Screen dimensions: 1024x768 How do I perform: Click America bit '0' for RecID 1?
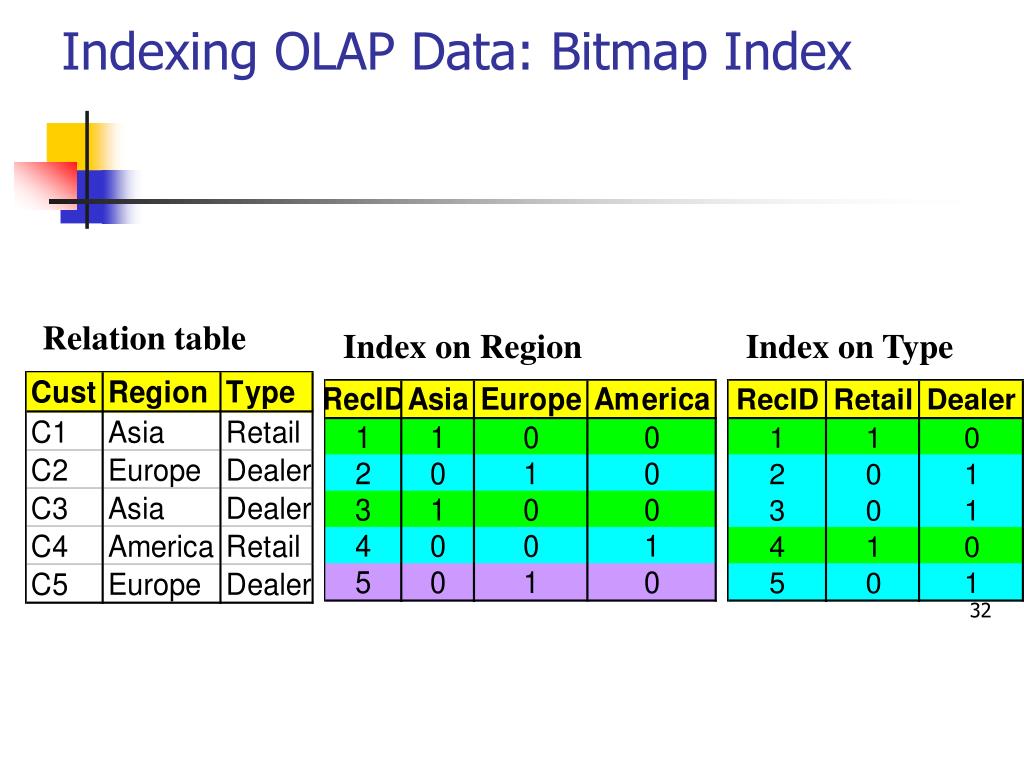point(652,437)
